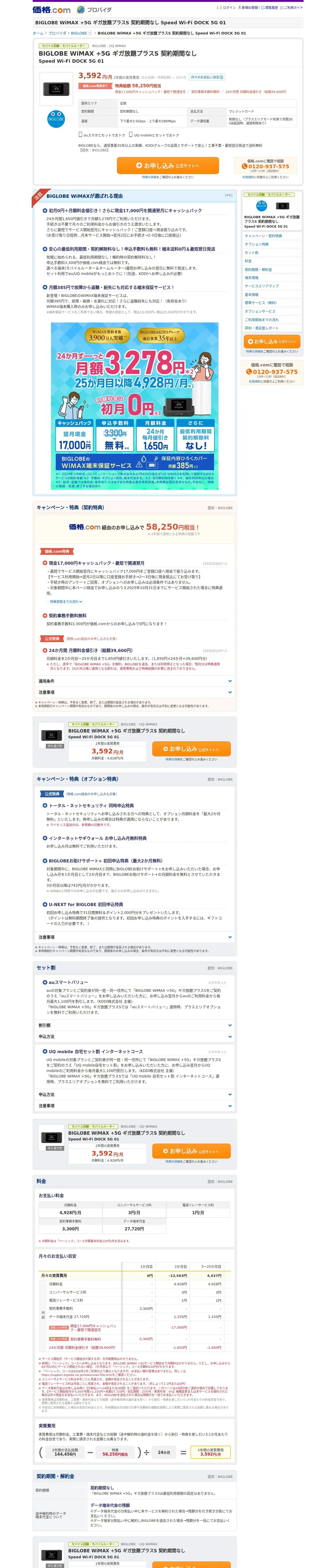Click お申し込み button in second product summary card
The height and width of the screenshot is (1568, 336).
(192, 1151)
